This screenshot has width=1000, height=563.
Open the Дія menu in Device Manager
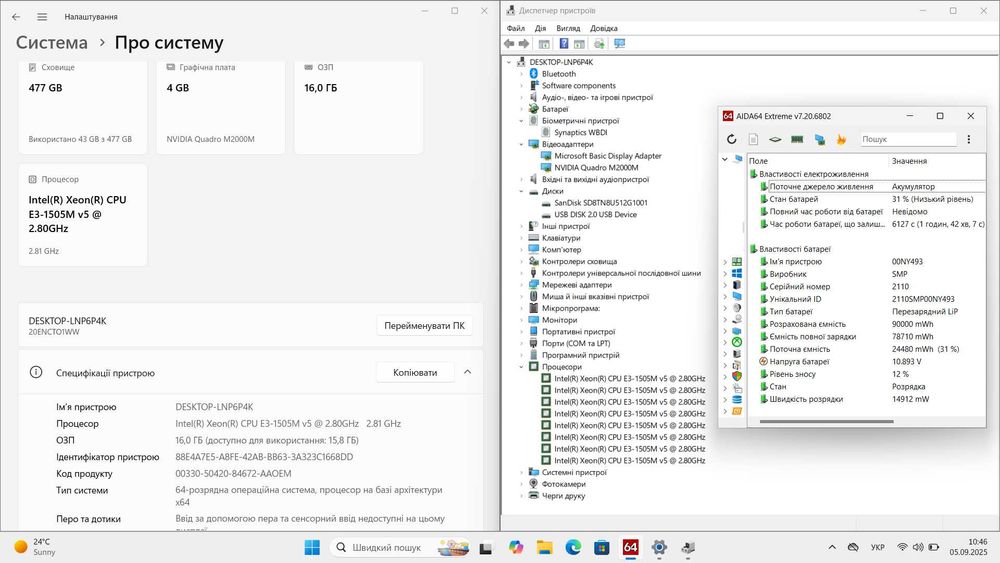[x=540, y=28]
